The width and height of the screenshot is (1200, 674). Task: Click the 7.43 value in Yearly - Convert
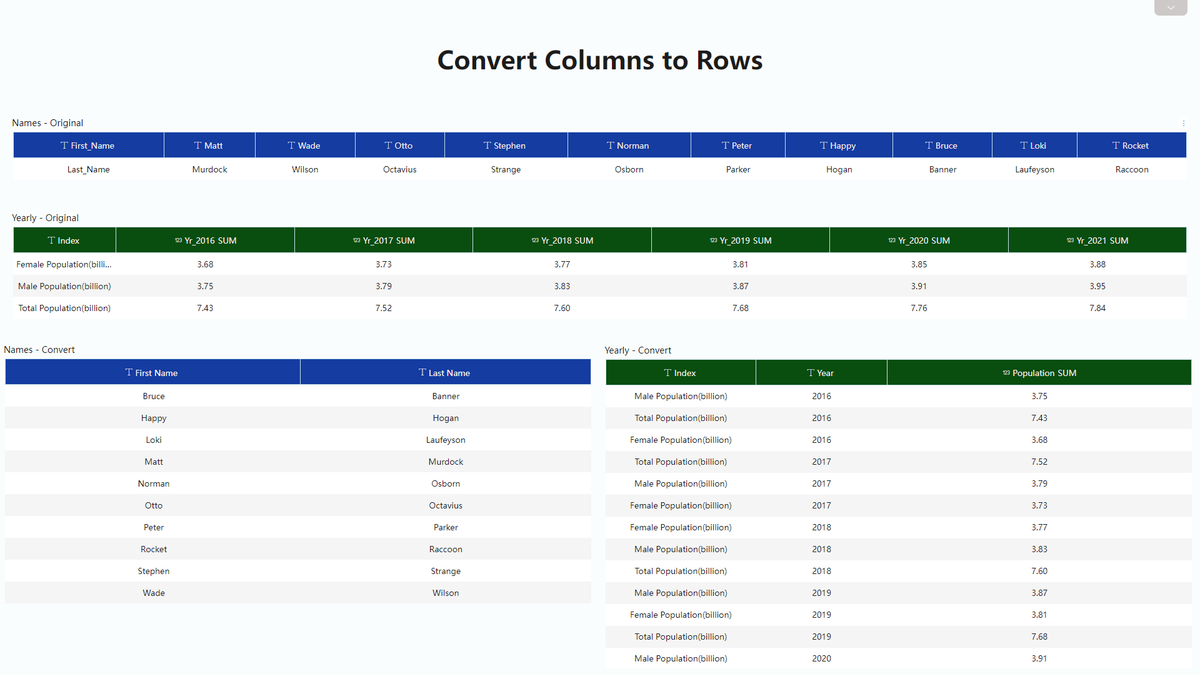point(1039,418)
